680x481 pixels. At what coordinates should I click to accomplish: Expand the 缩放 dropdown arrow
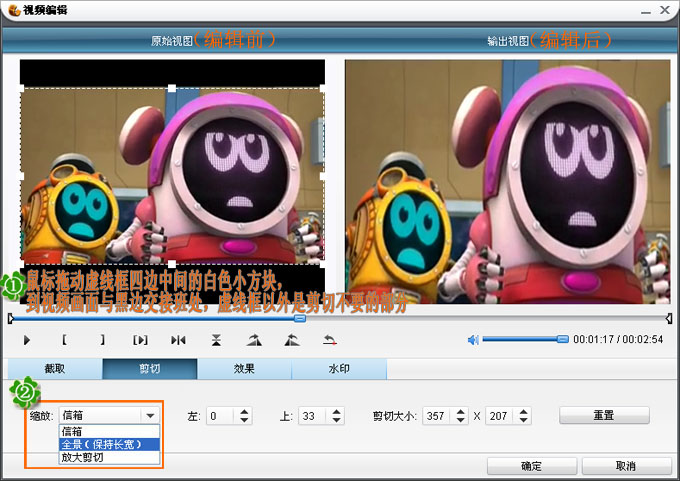point(150,416)
